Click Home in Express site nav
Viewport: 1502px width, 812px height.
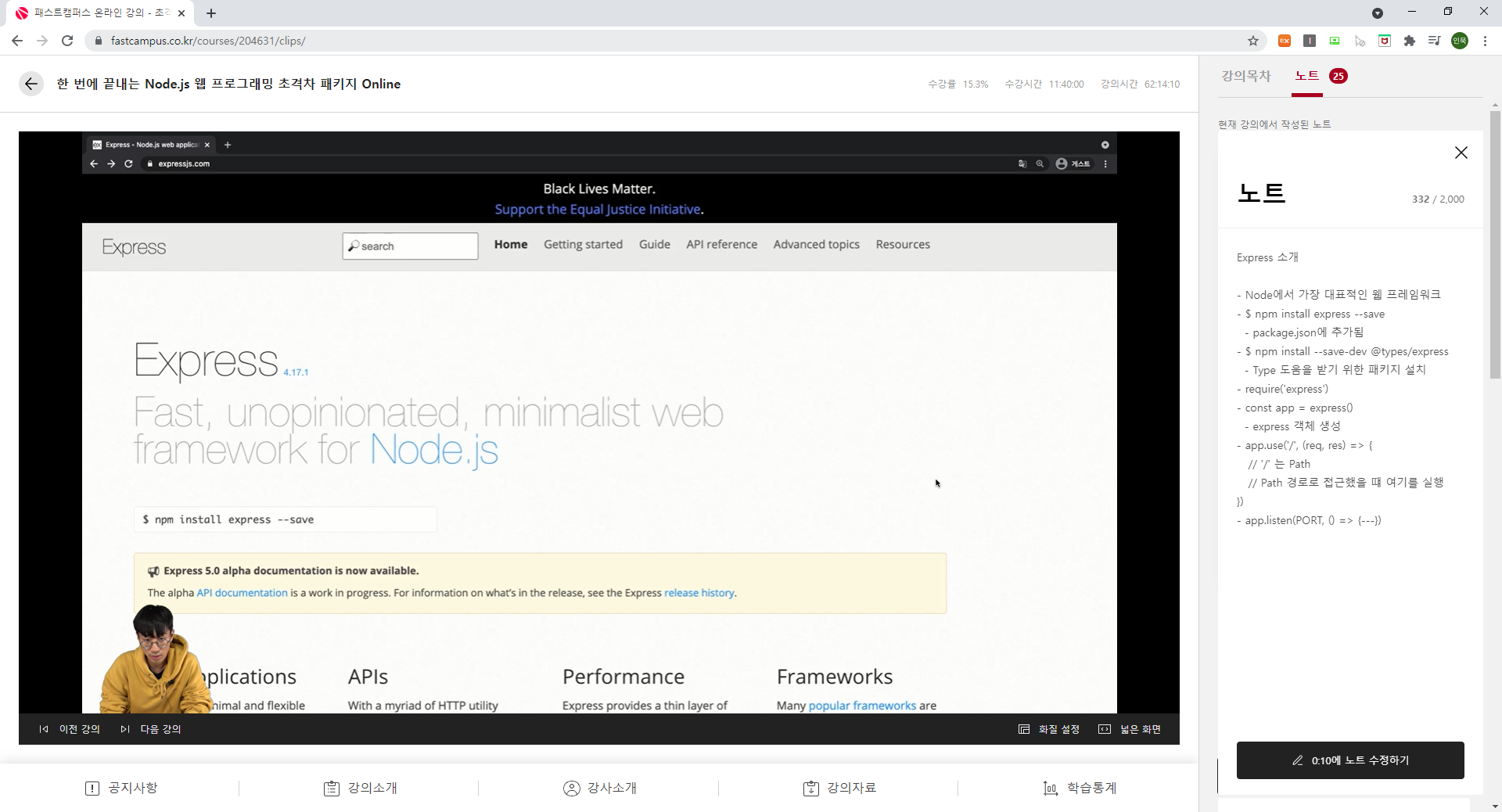pos(511,244)
